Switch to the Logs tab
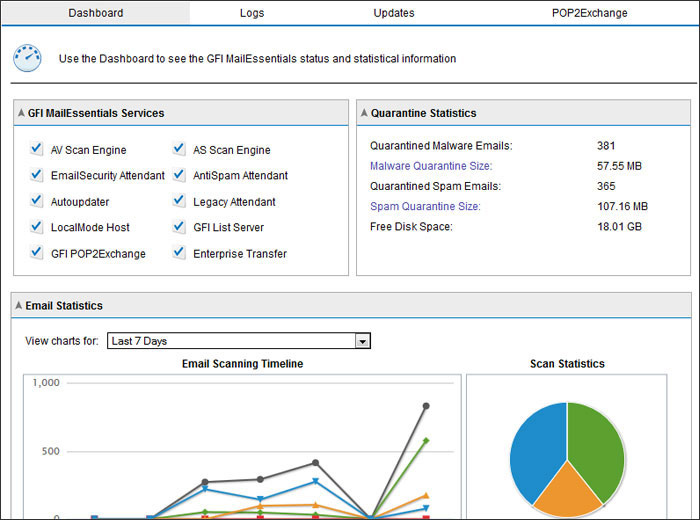Screen dimensions: 700x520 [x=252, y=13]
